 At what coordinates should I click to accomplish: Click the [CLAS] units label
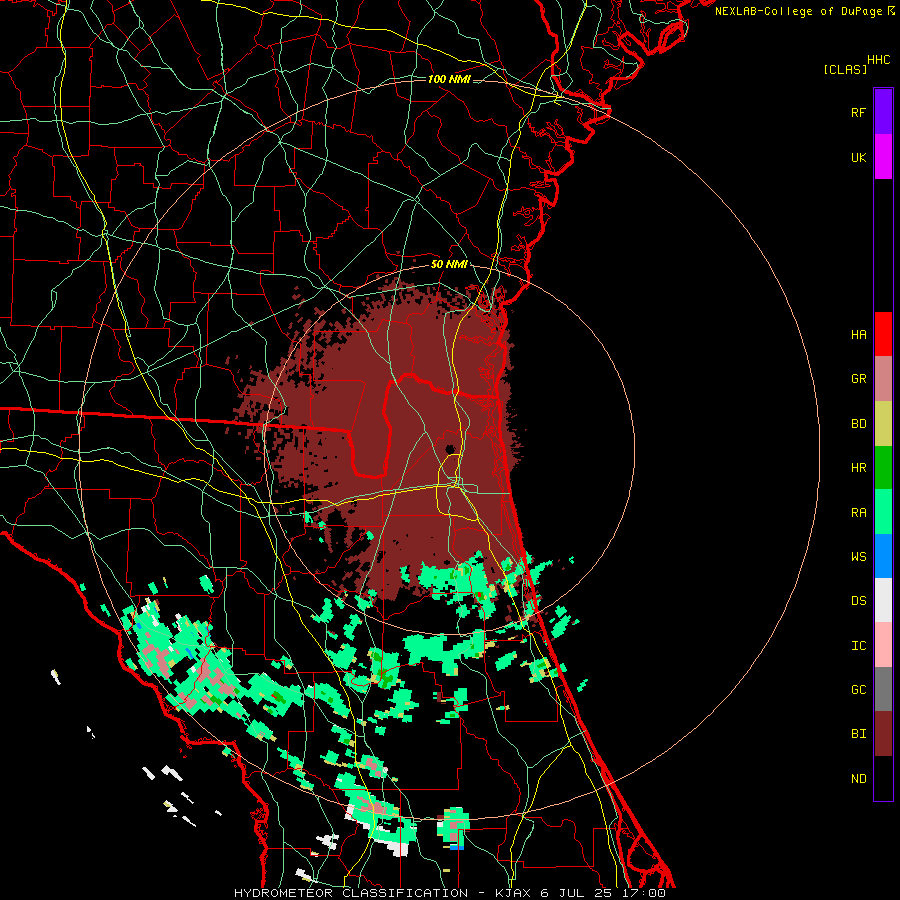tap(845, 69)
